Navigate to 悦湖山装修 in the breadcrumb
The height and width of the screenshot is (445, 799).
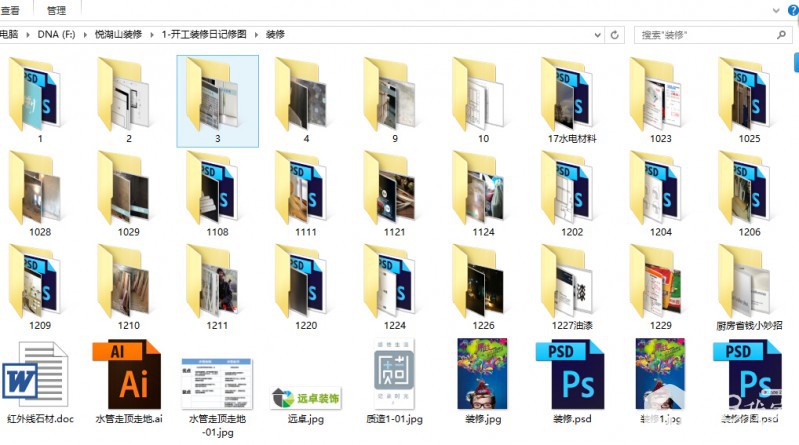point(118,35)
